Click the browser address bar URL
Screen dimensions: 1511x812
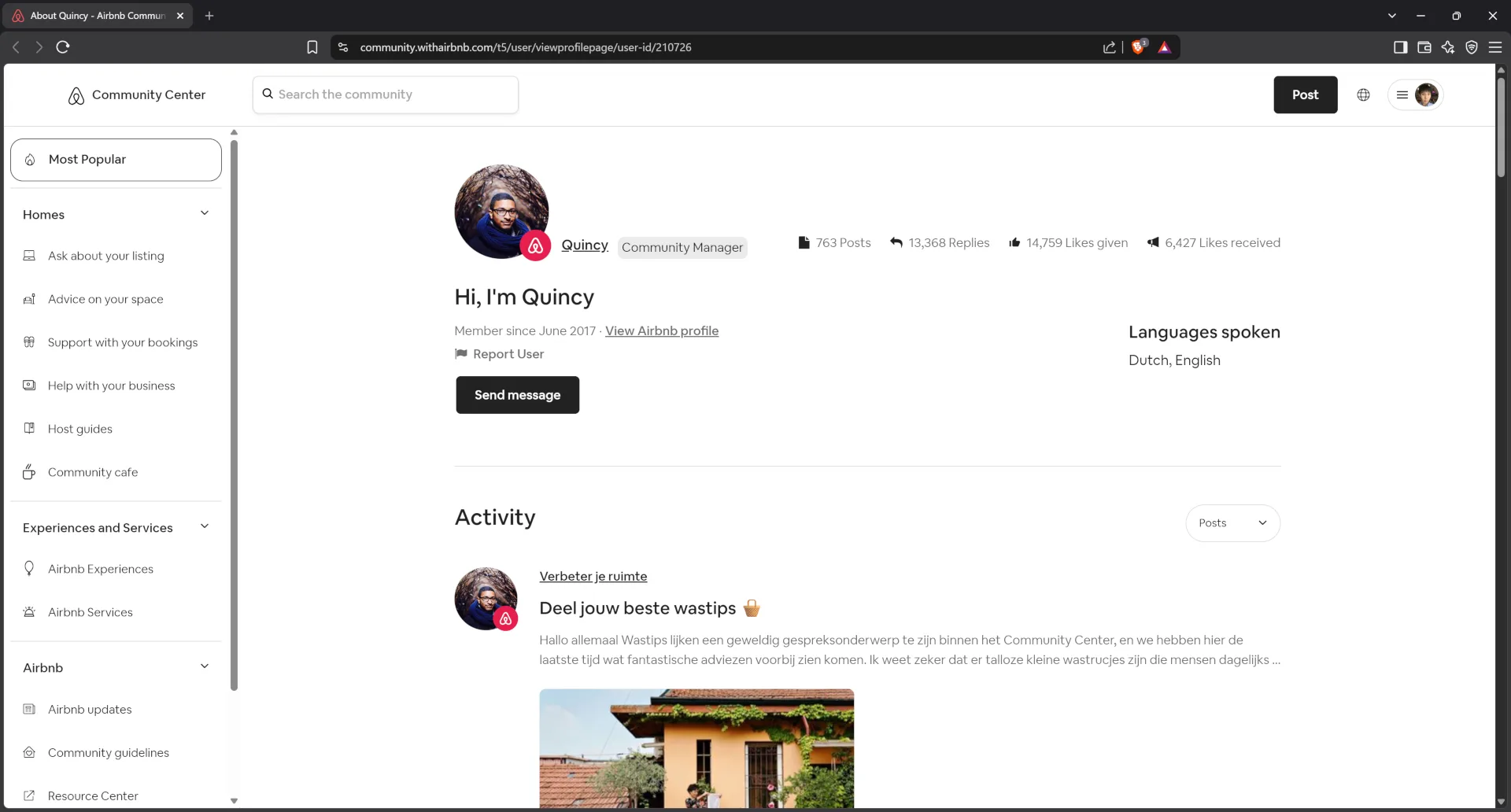[x=526, y=47]
